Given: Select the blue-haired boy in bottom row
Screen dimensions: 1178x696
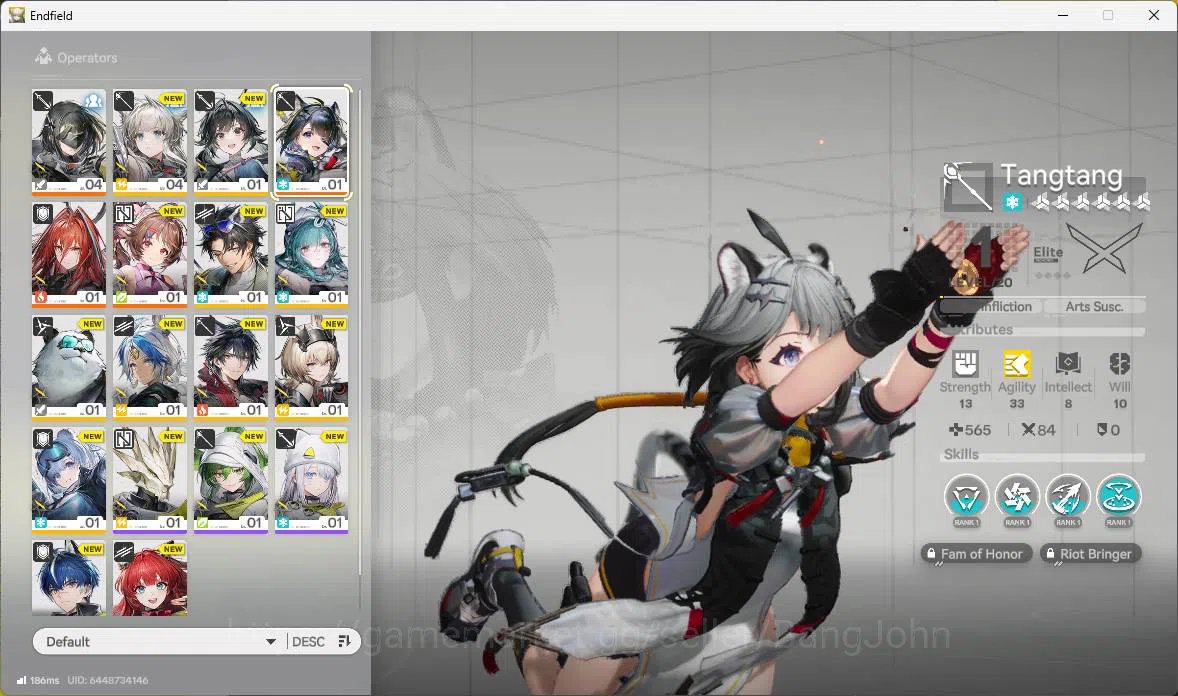Looking at the screenshot, I should pos(69,578).
